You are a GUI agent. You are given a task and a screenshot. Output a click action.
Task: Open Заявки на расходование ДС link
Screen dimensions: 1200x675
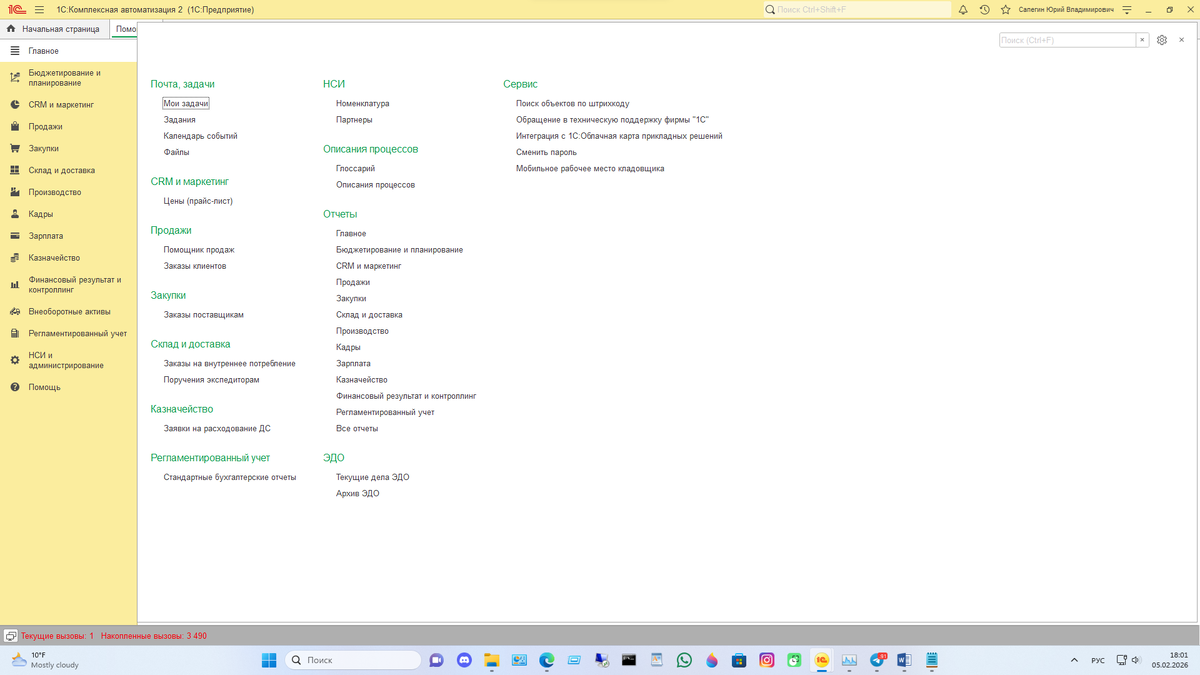(217, 429)
